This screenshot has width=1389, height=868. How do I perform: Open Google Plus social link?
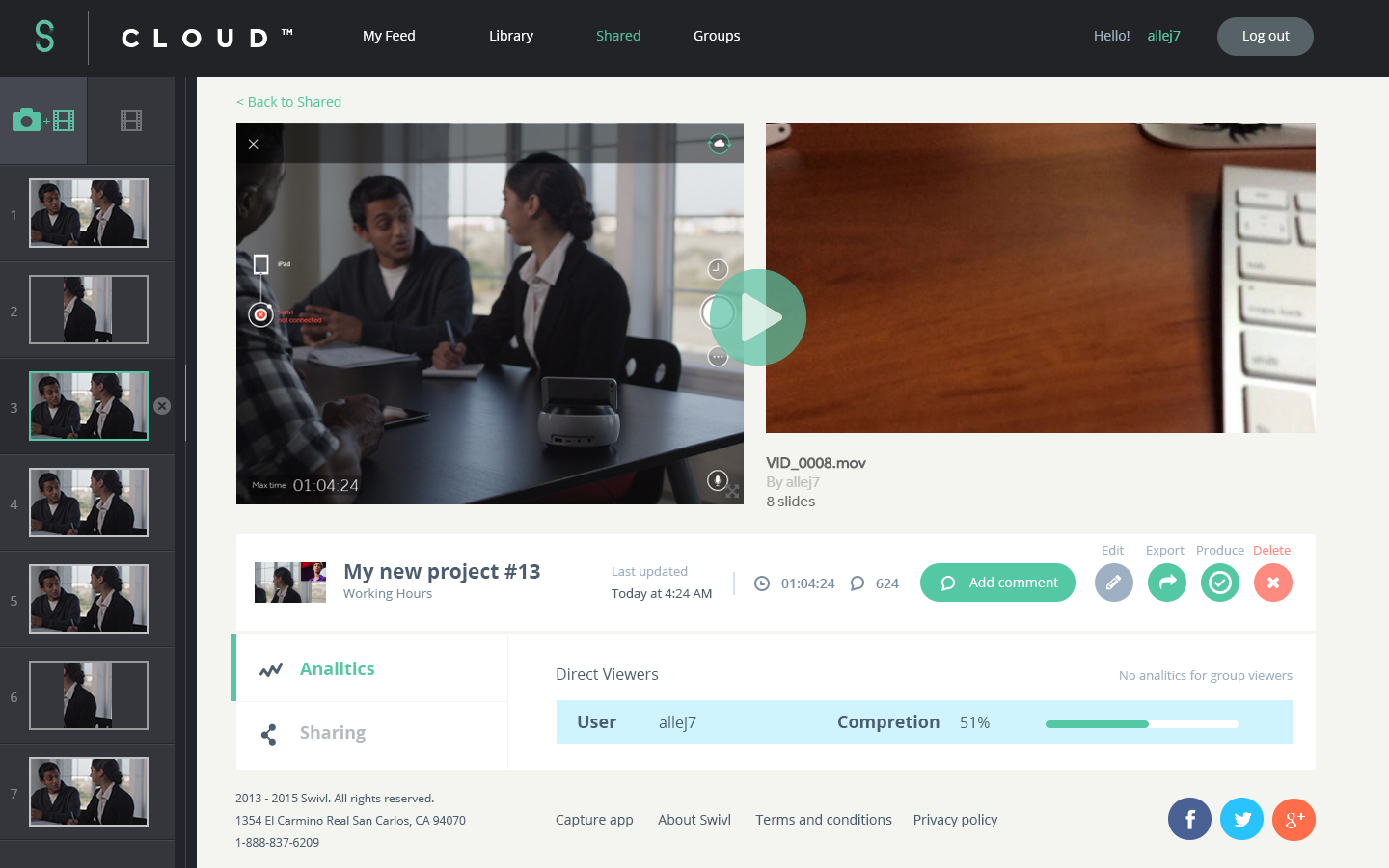click(1294, 820)
